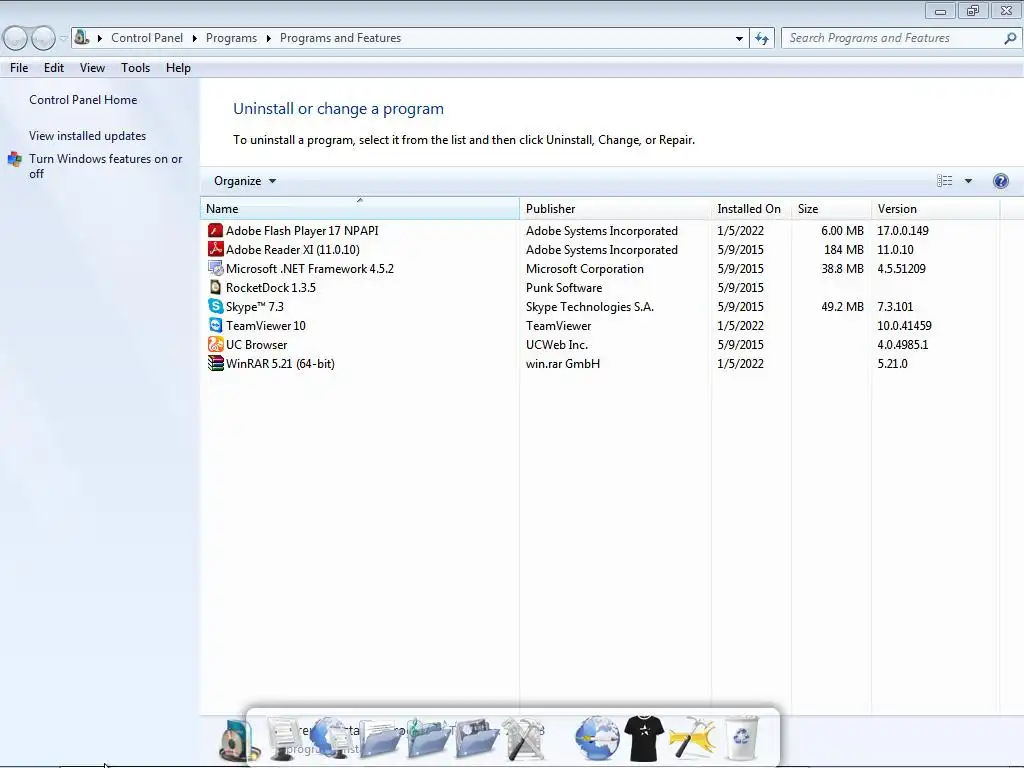Viewport: 1024px width, 768px height.
Task: Click the Control Panel address bar icon
Action: coord(82,37)
